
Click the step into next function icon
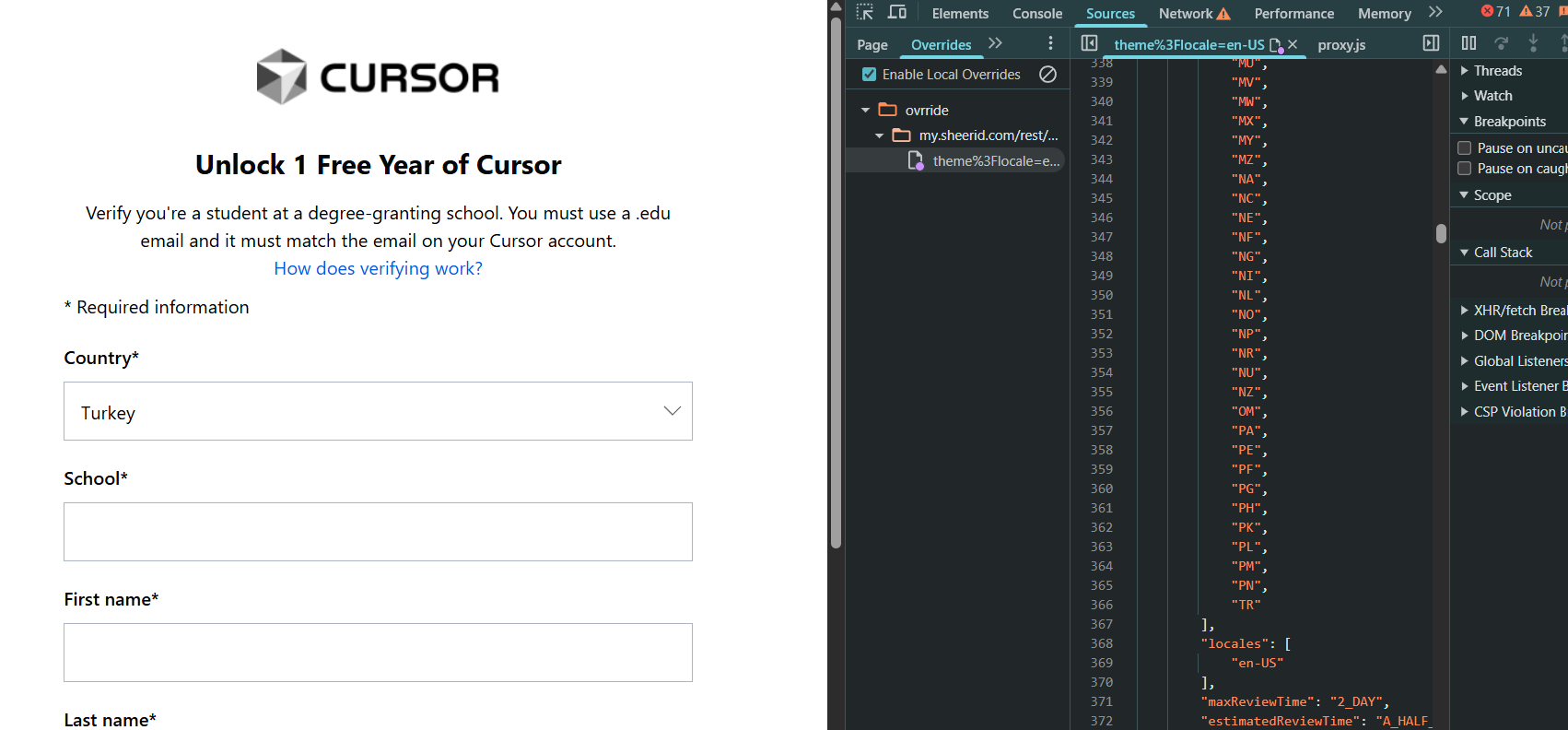click(1533, 43)
